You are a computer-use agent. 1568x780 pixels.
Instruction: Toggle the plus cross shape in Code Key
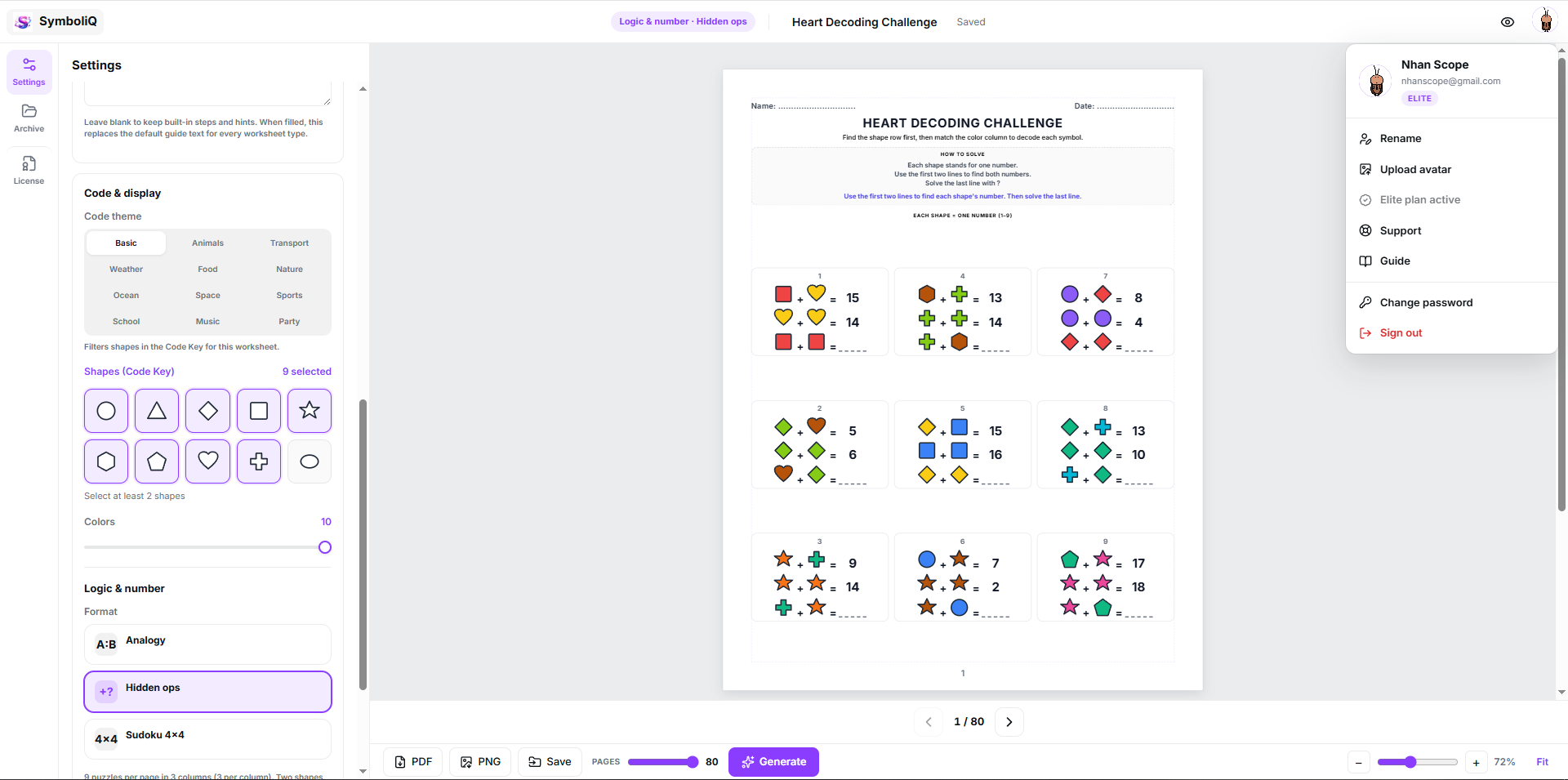(x=259, y=461)
